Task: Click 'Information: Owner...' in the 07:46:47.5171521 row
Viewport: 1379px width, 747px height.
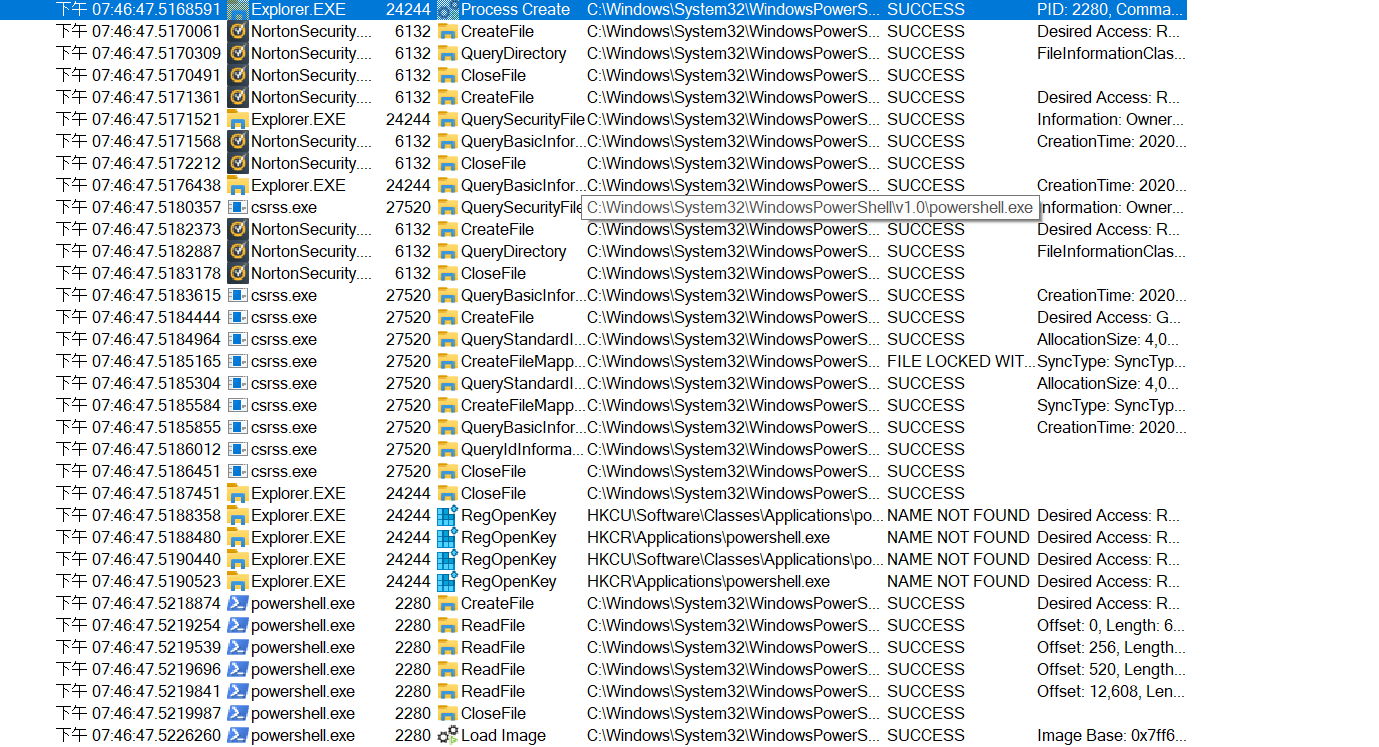Action: (x=1111, y=120)
